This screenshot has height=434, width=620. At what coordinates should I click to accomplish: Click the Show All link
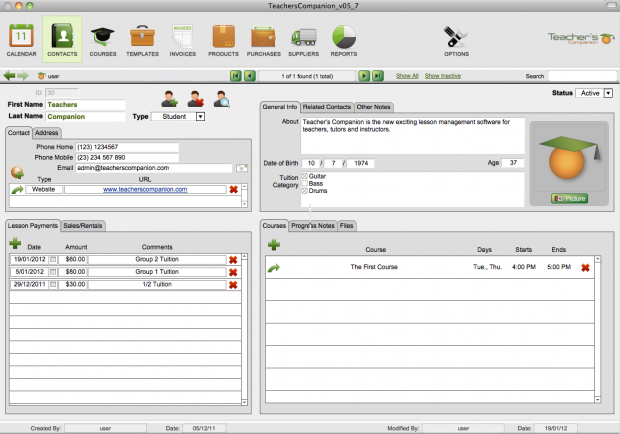(407, 76)
